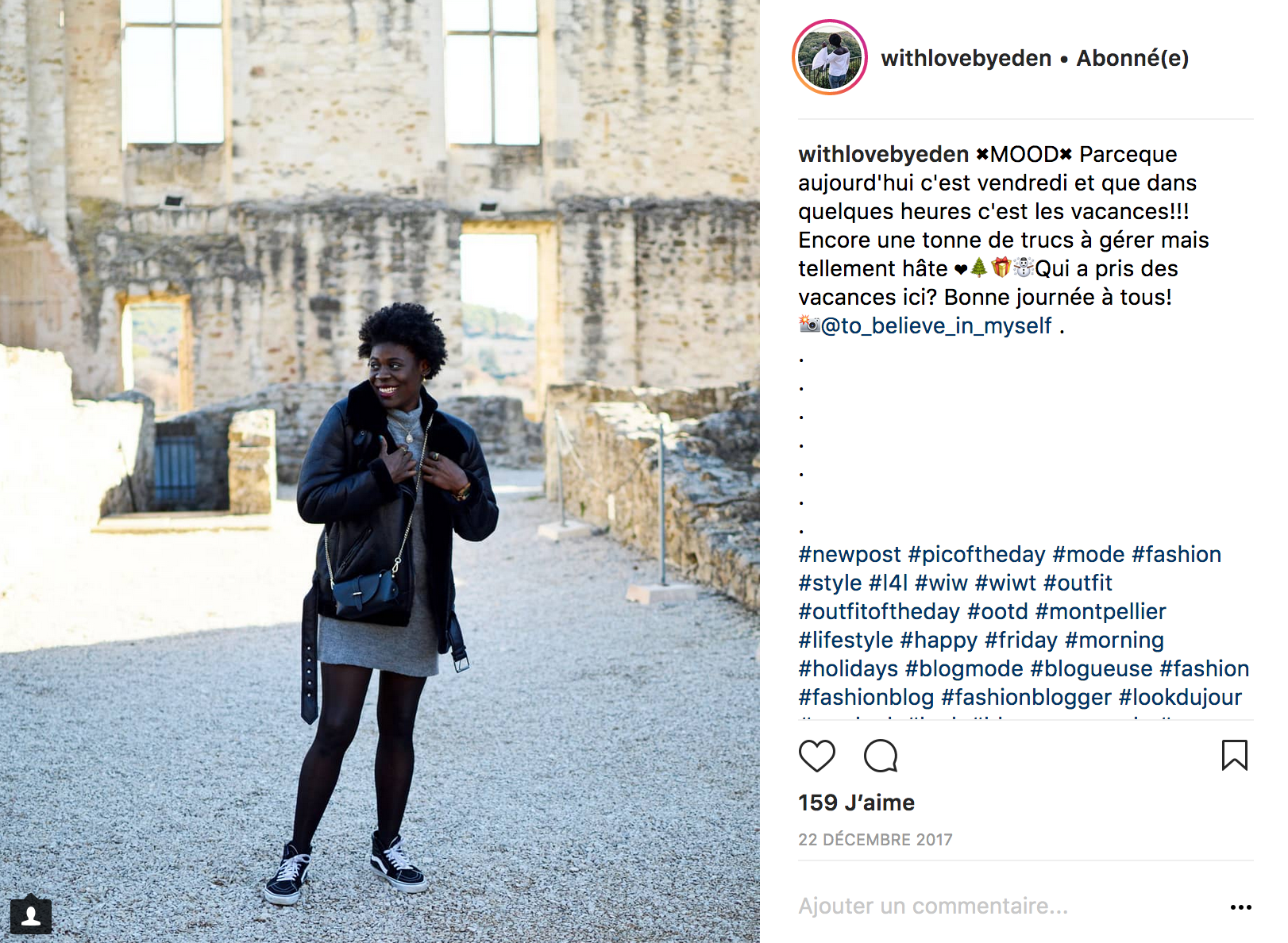Screen dimensions: 1288x943
Task: Open #fashionblogger hashtag
Action: (x=1026, y=697)
